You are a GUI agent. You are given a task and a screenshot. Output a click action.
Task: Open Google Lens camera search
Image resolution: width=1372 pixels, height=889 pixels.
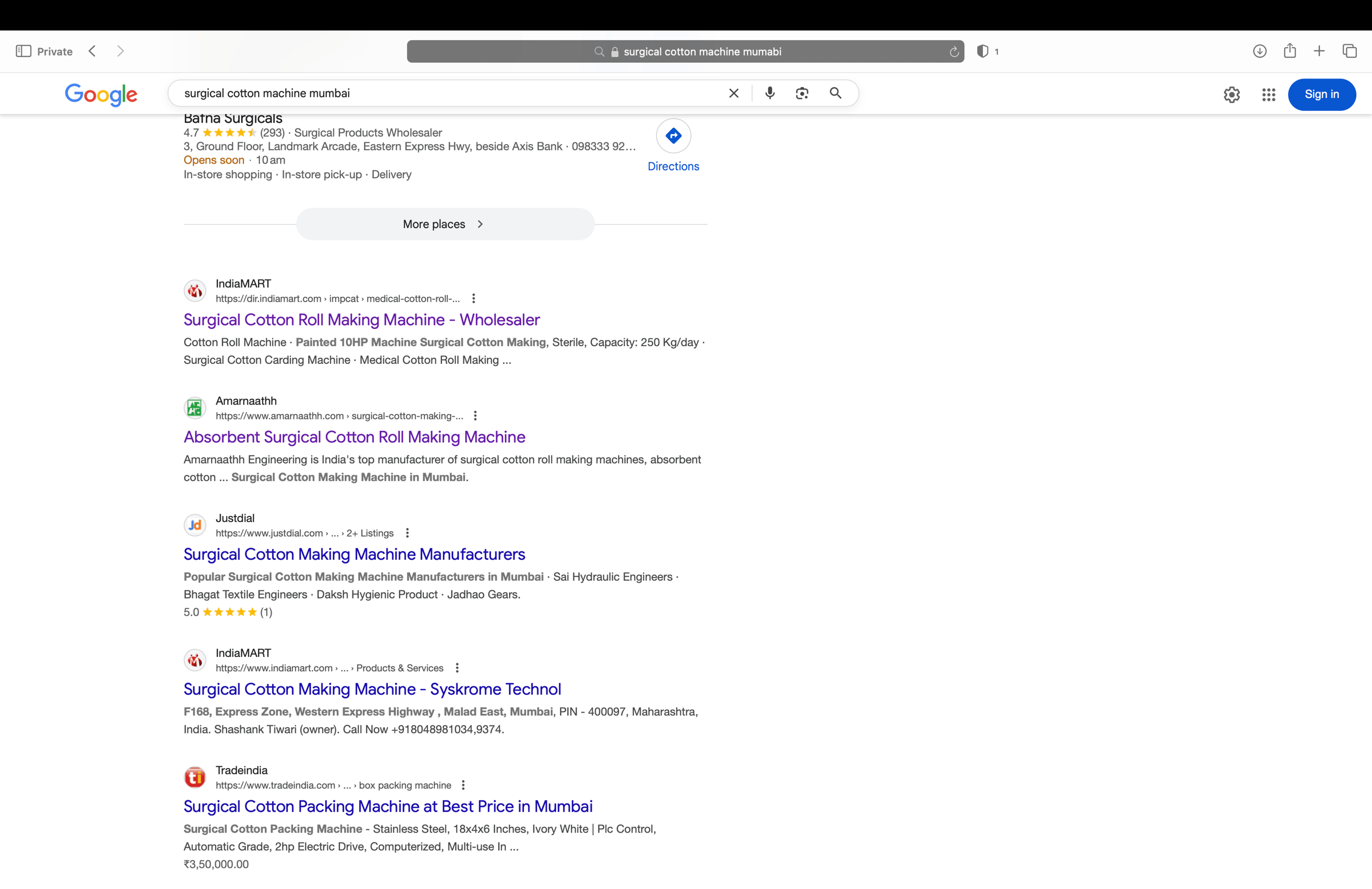point(802,93)
